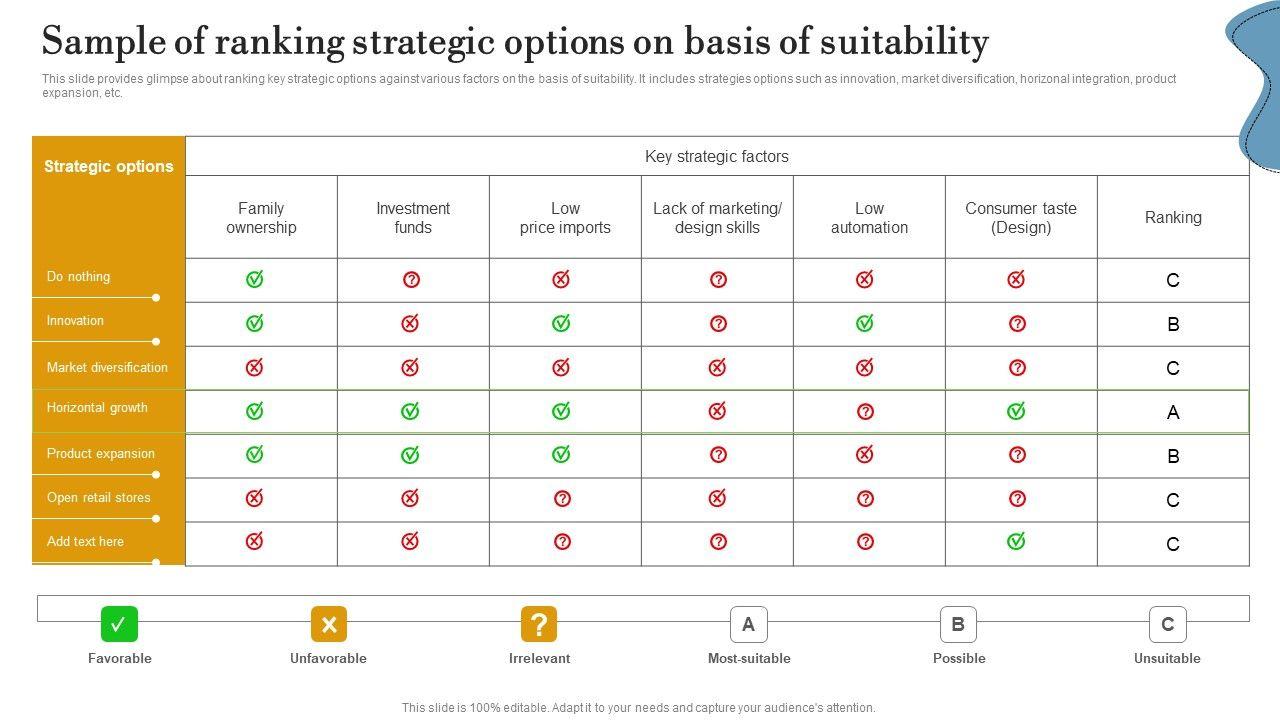
Task: Click the Strategic options header cell
Action: tap(108, 167)
